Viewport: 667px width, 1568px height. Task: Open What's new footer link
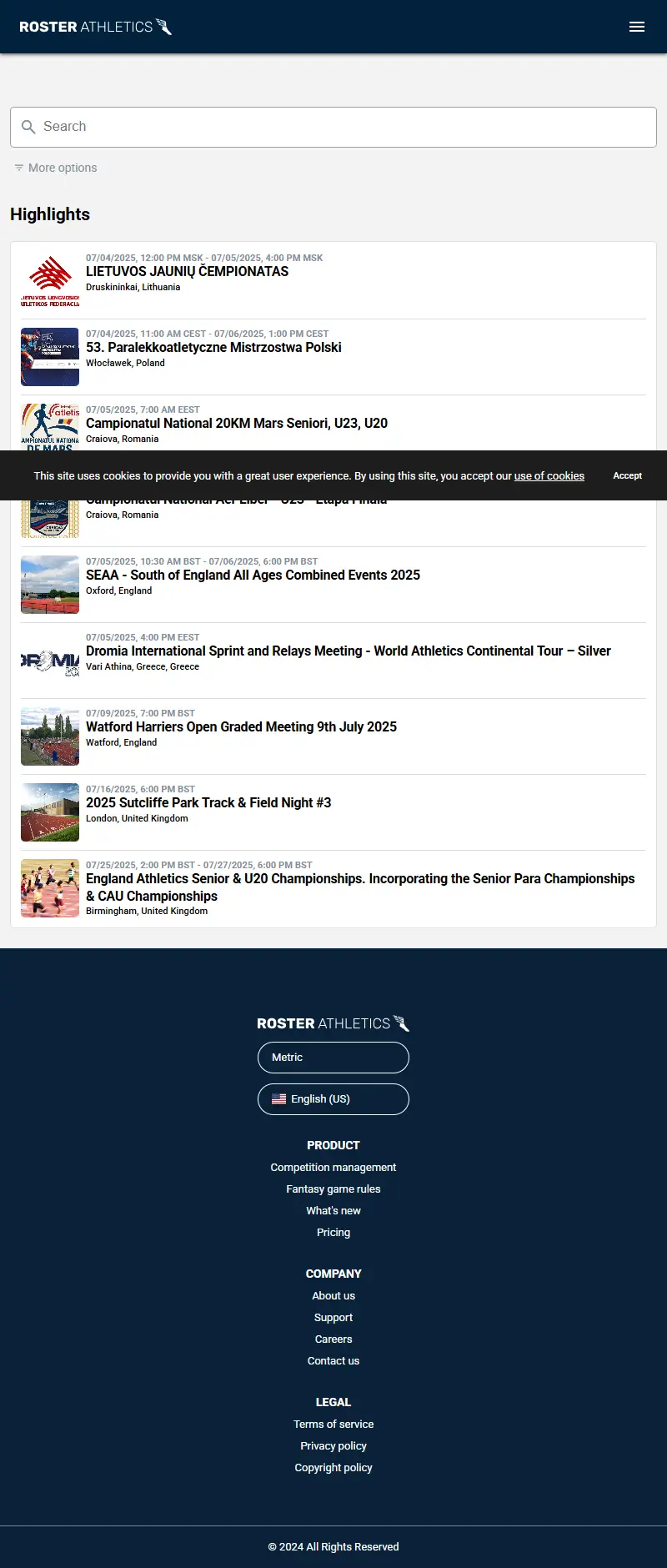(333, 1211)
